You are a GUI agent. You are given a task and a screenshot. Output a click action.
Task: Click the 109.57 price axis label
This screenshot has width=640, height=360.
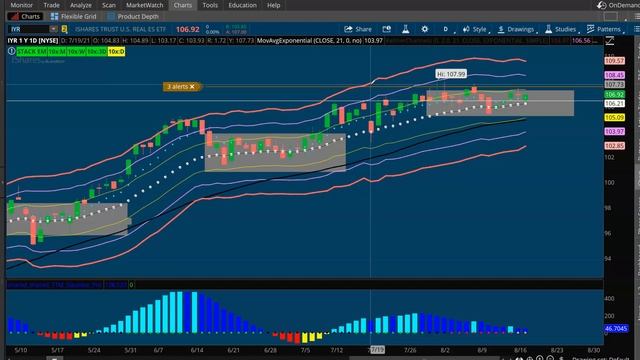point(614,61)
